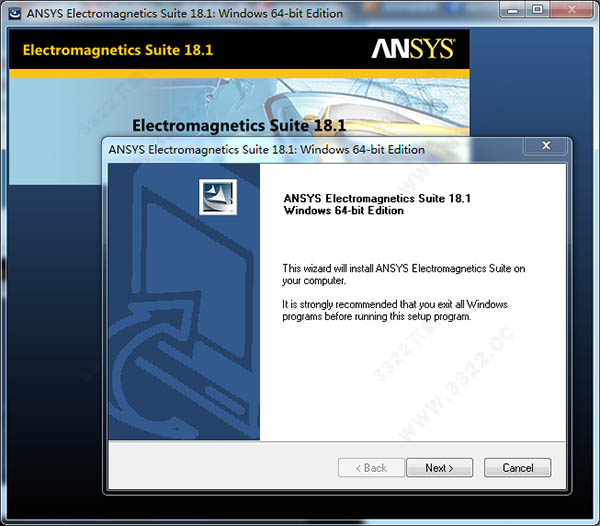Click the wizard dialog title bar text

coord(266,150)
